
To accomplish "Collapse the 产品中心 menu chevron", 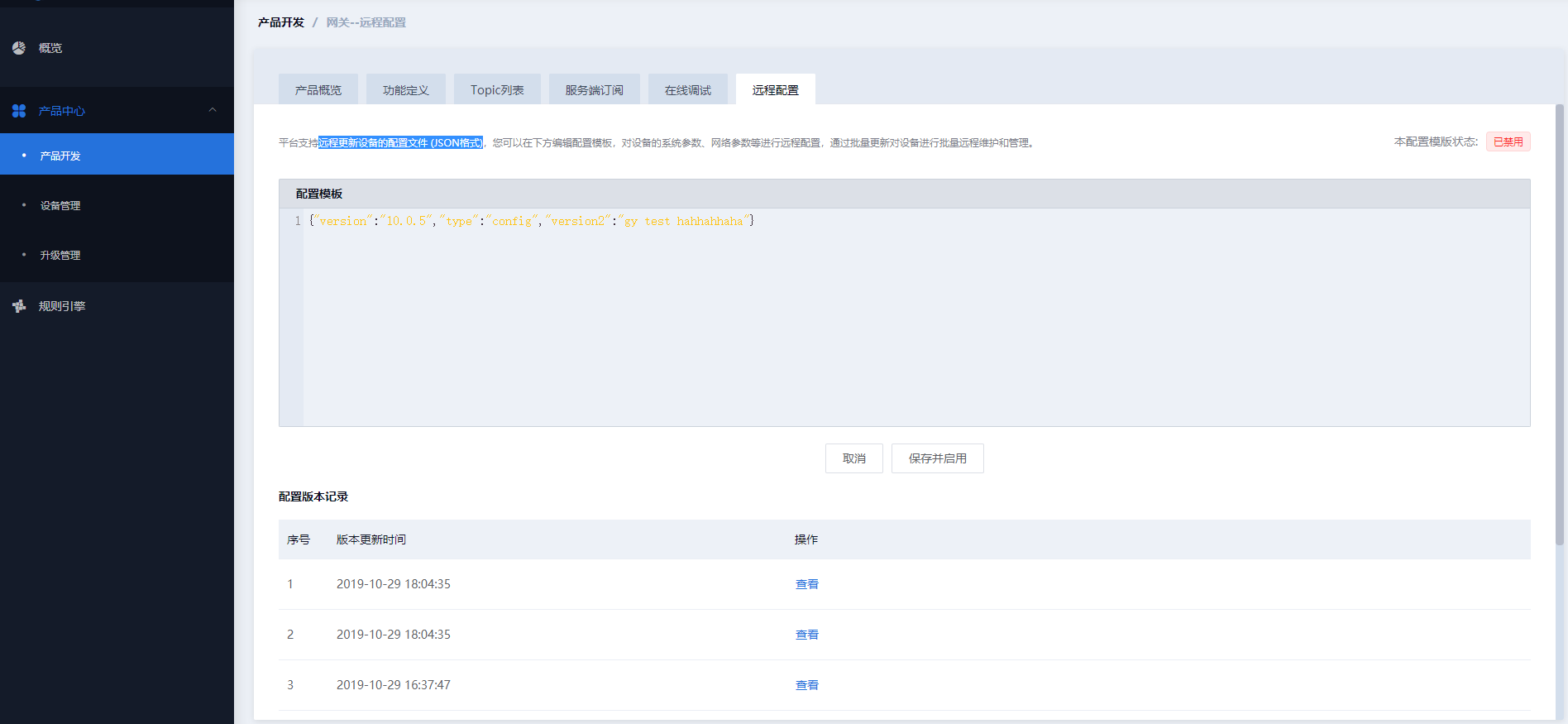I will point(213,110).
